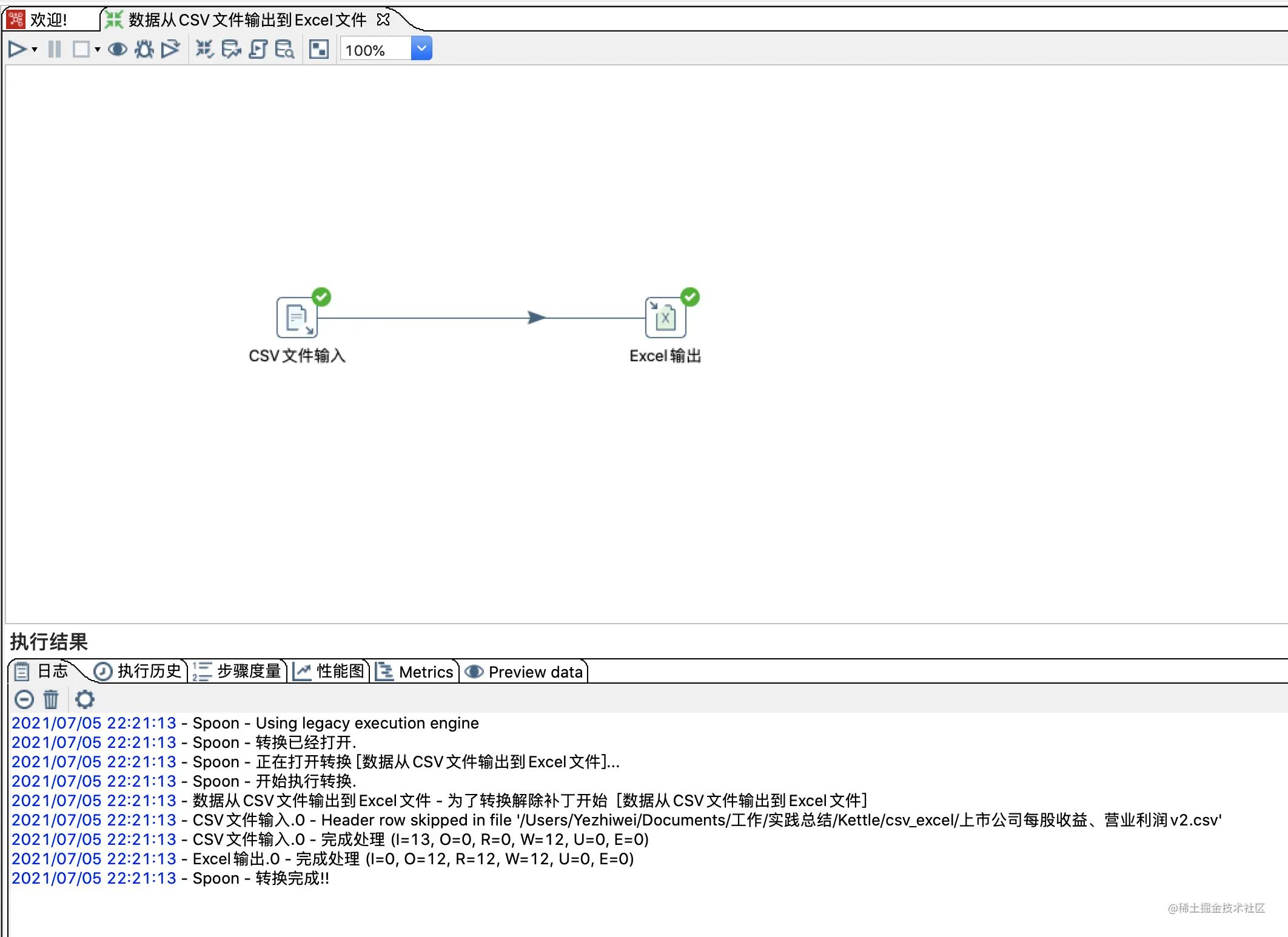Switch to the 执行历史 tab
The height and width of the screenshot is (937, 1288).
point(139,672)
